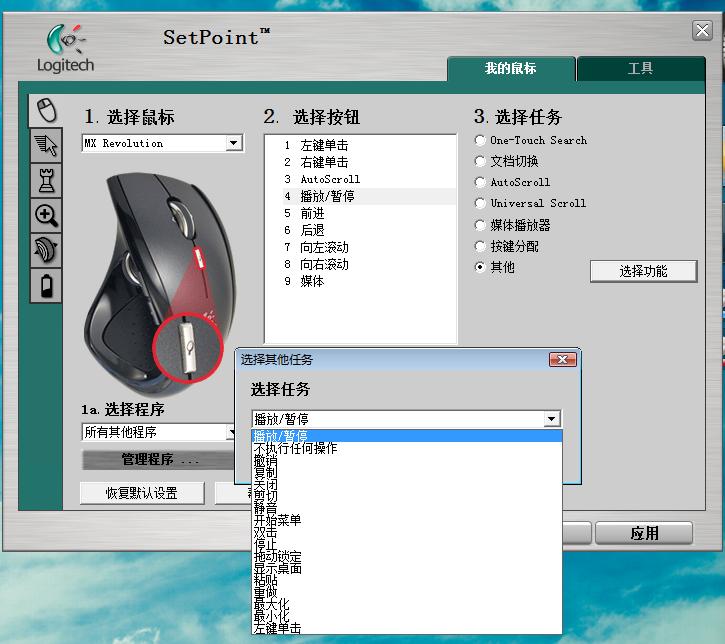Open the battery status icon
The height and width of the screenshot is (644, 725).
[46, 286]
